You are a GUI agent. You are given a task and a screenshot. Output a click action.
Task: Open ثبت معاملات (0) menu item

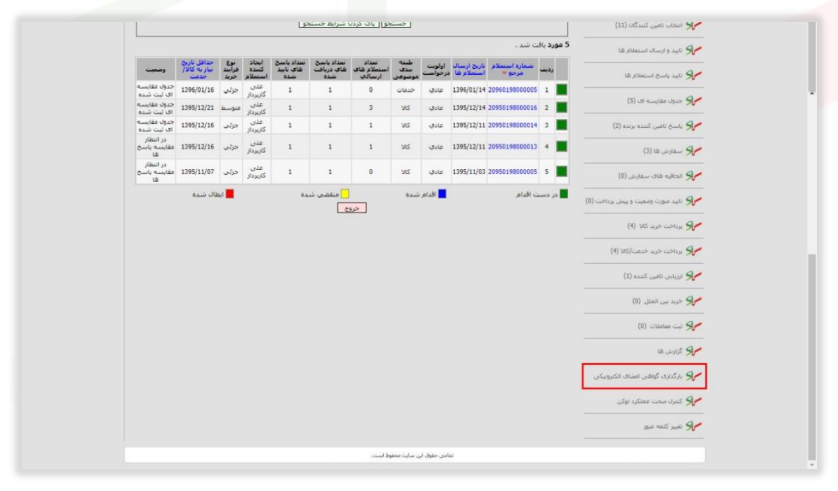tap(660, 326)
